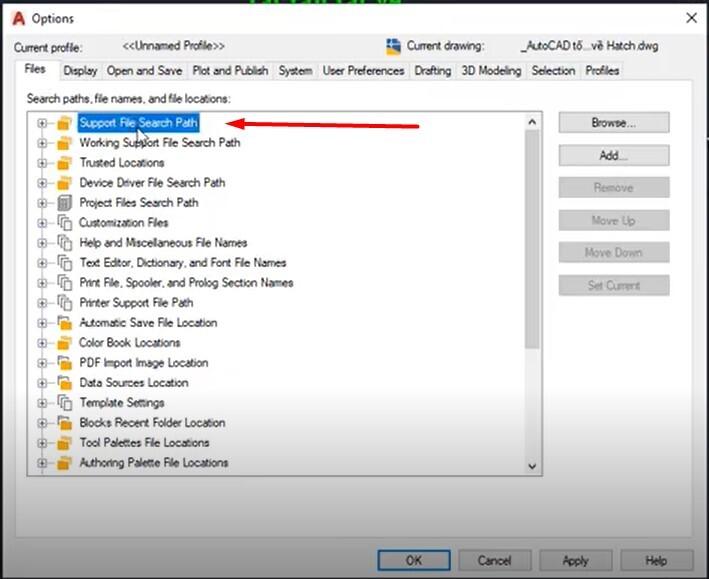Screen dimensions: 709x579
Task: Select the System tab
Action: pos(295,71)
